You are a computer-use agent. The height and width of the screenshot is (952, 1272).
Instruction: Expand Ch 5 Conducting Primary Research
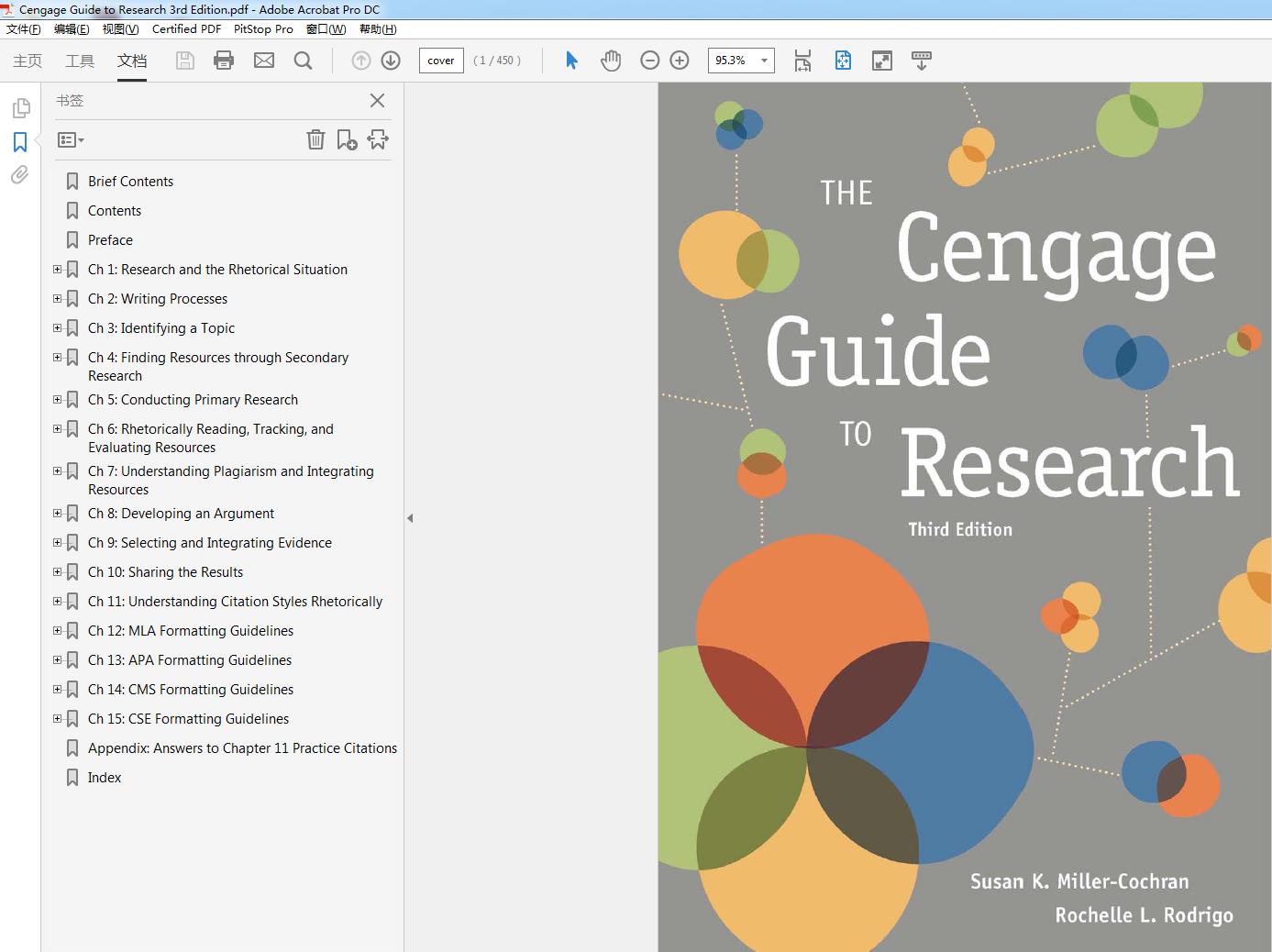pyautogui.click(x=57, y=400)
